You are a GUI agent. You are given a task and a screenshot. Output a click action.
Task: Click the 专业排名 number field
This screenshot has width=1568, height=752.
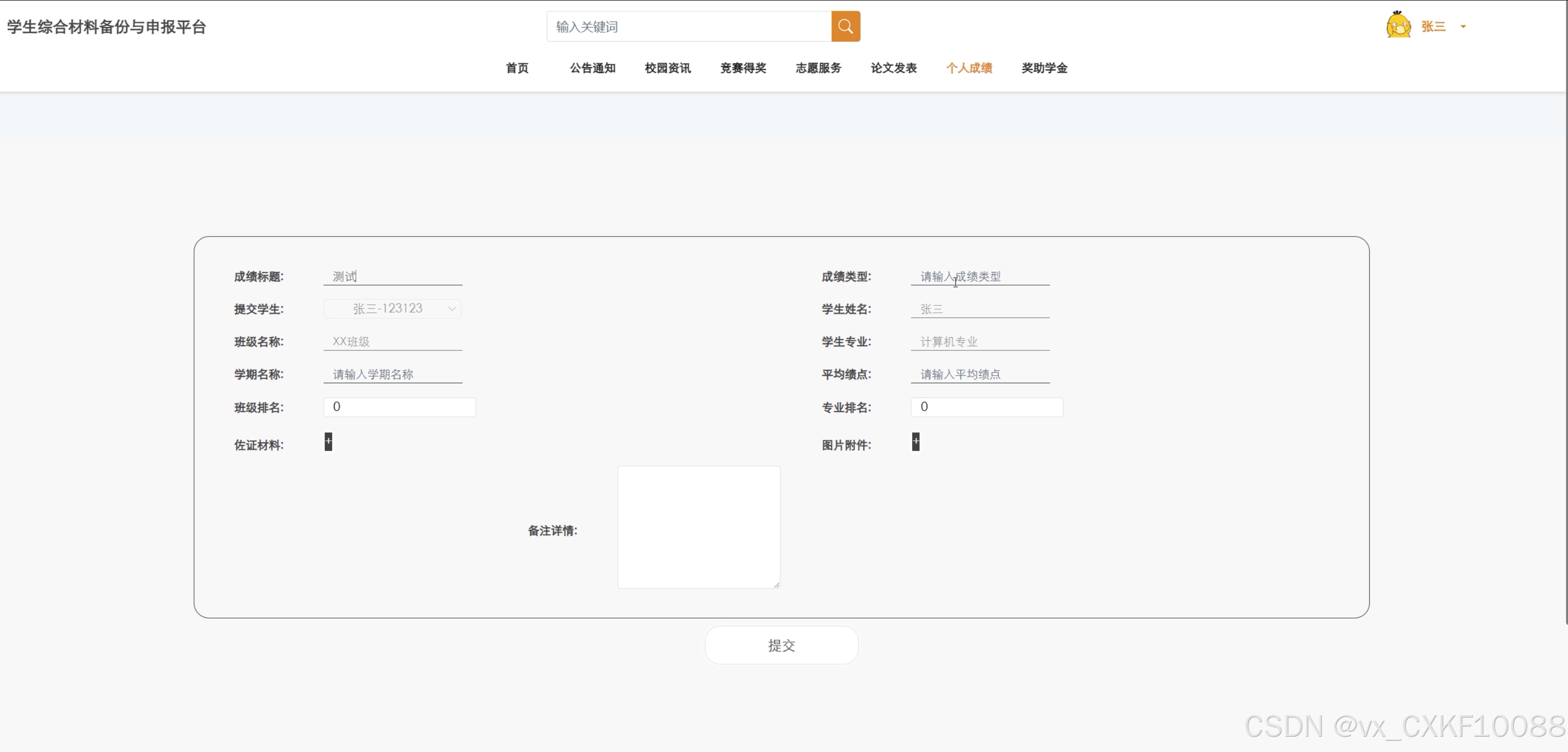[986, 407]
